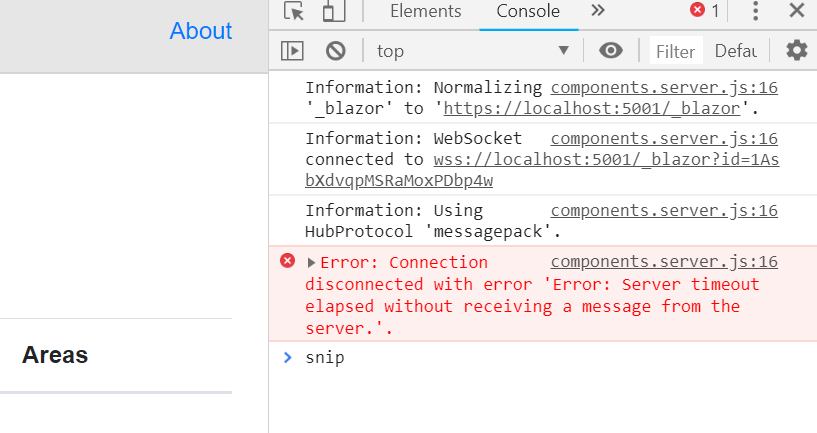The image size is (817, 433).
Task: Open the DevTools three-dot menu
Action: [x=755, y=10]
